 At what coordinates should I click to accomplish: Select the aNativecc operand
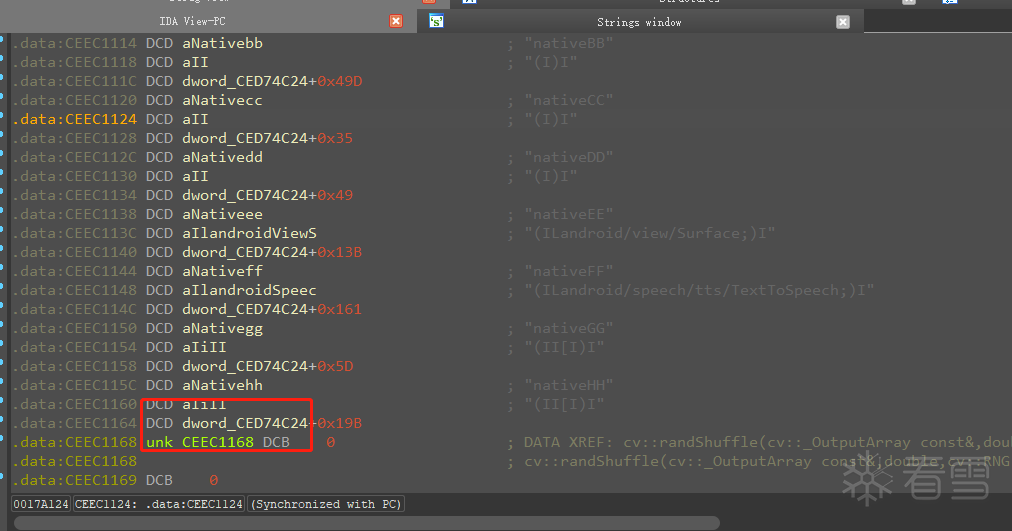[222, 100]
